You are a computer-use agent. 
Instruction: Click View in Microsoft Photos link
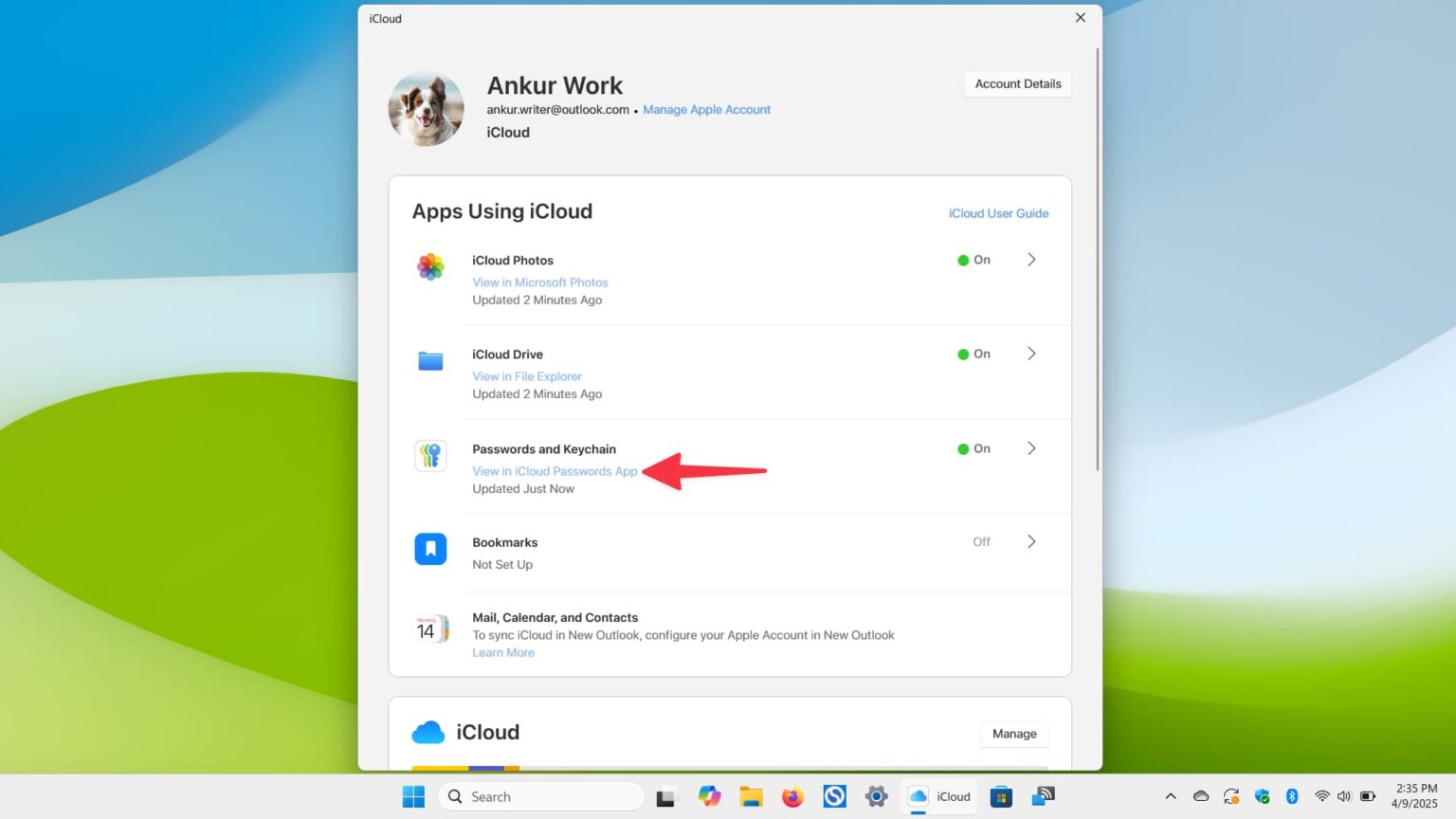[x=540, y=282]
